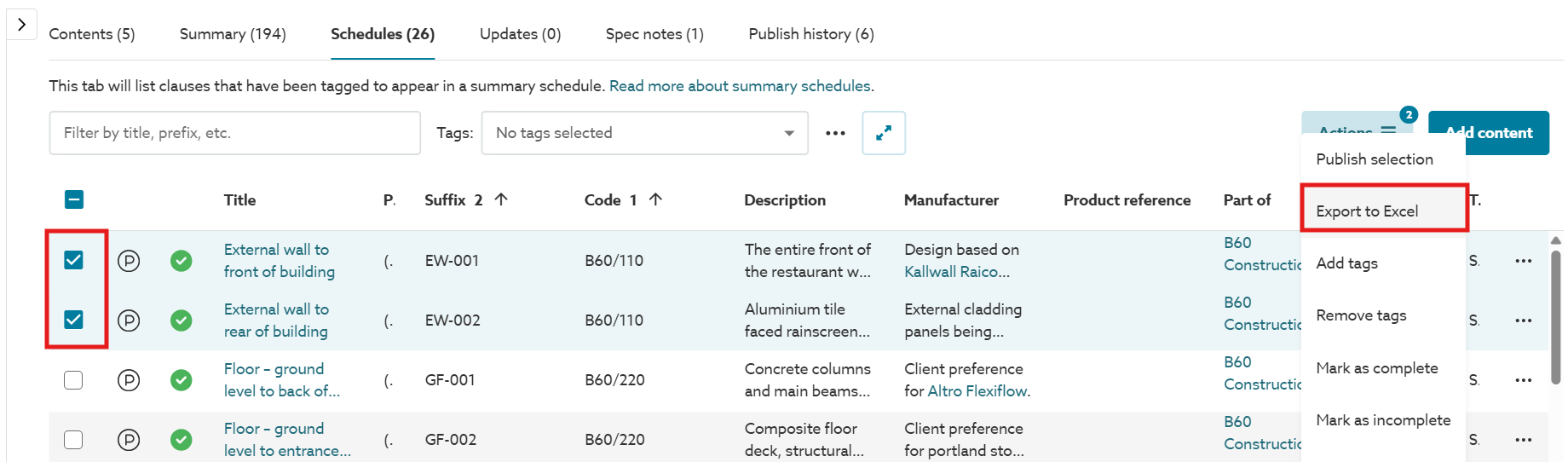Open row options for EW-001 clause
Screen dimensions: 1568x462
click(x=1523, y=261)
